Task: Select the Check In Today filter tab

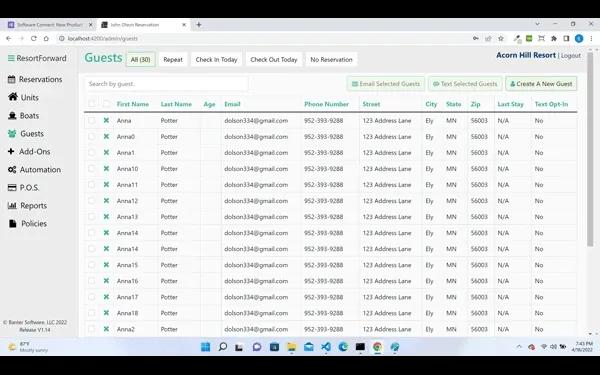Action: click(x=216, y=60)
